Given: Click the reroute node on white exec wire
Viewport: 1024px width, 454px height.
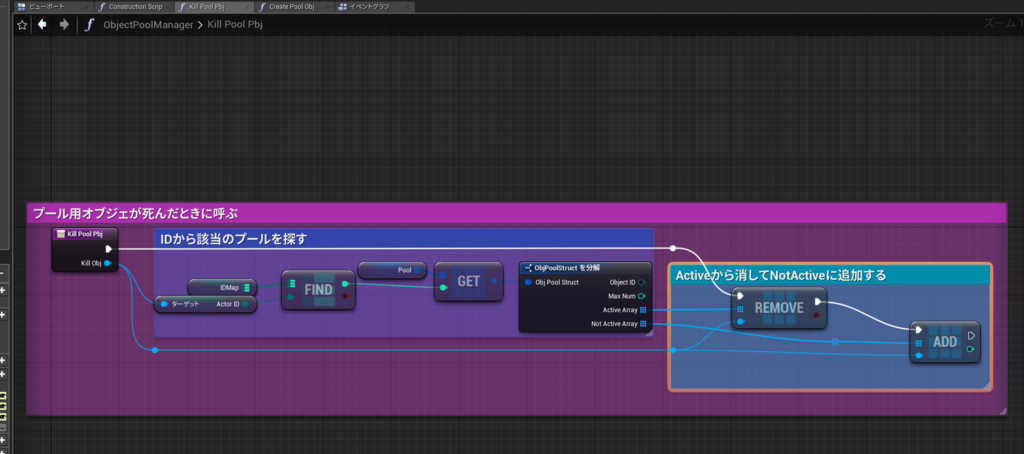Looking at the screenshot, I should 673,248.
